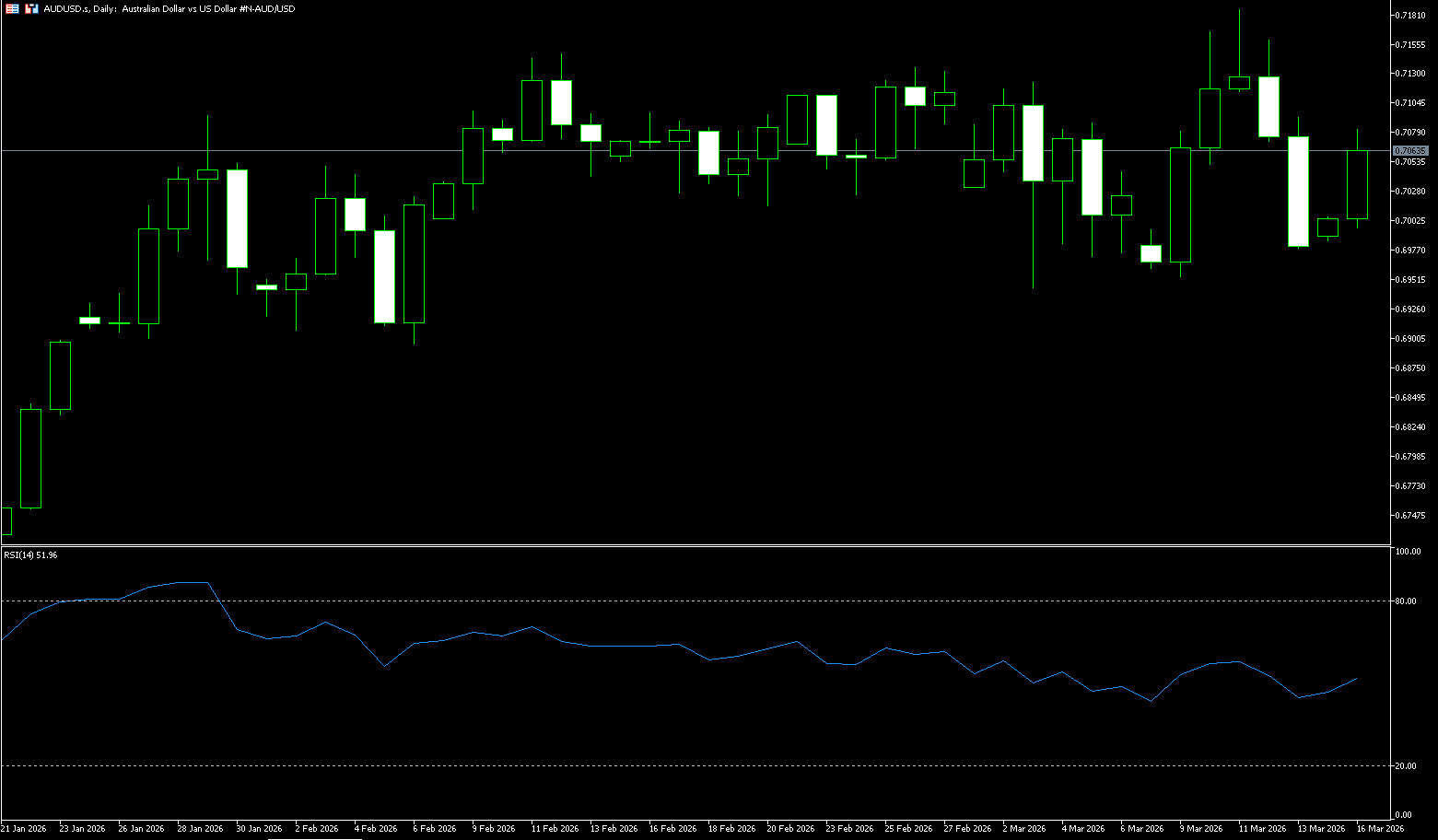Viewport: 1438px width, 840px height.
Task: Select the 21 Jan 2026 date label
Action: click(x=24, y=829)
